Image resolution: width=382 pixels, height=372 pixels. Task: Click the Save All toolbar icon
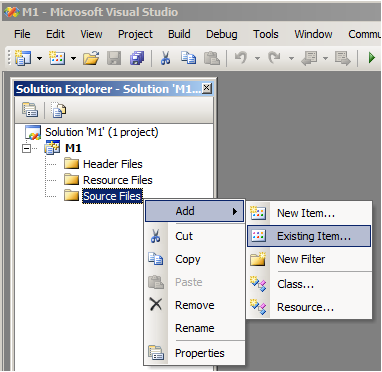[x=137, y=59]
